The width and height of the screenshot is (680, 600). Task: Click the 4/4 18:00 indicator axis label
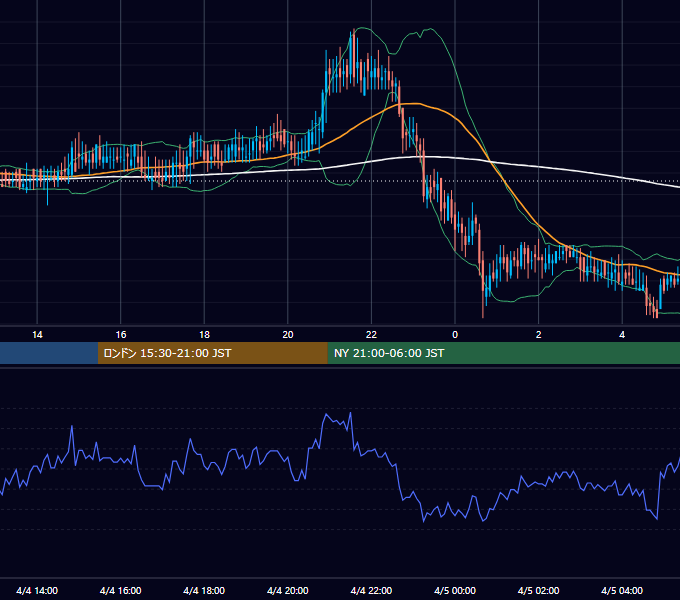tap(204, 590)
